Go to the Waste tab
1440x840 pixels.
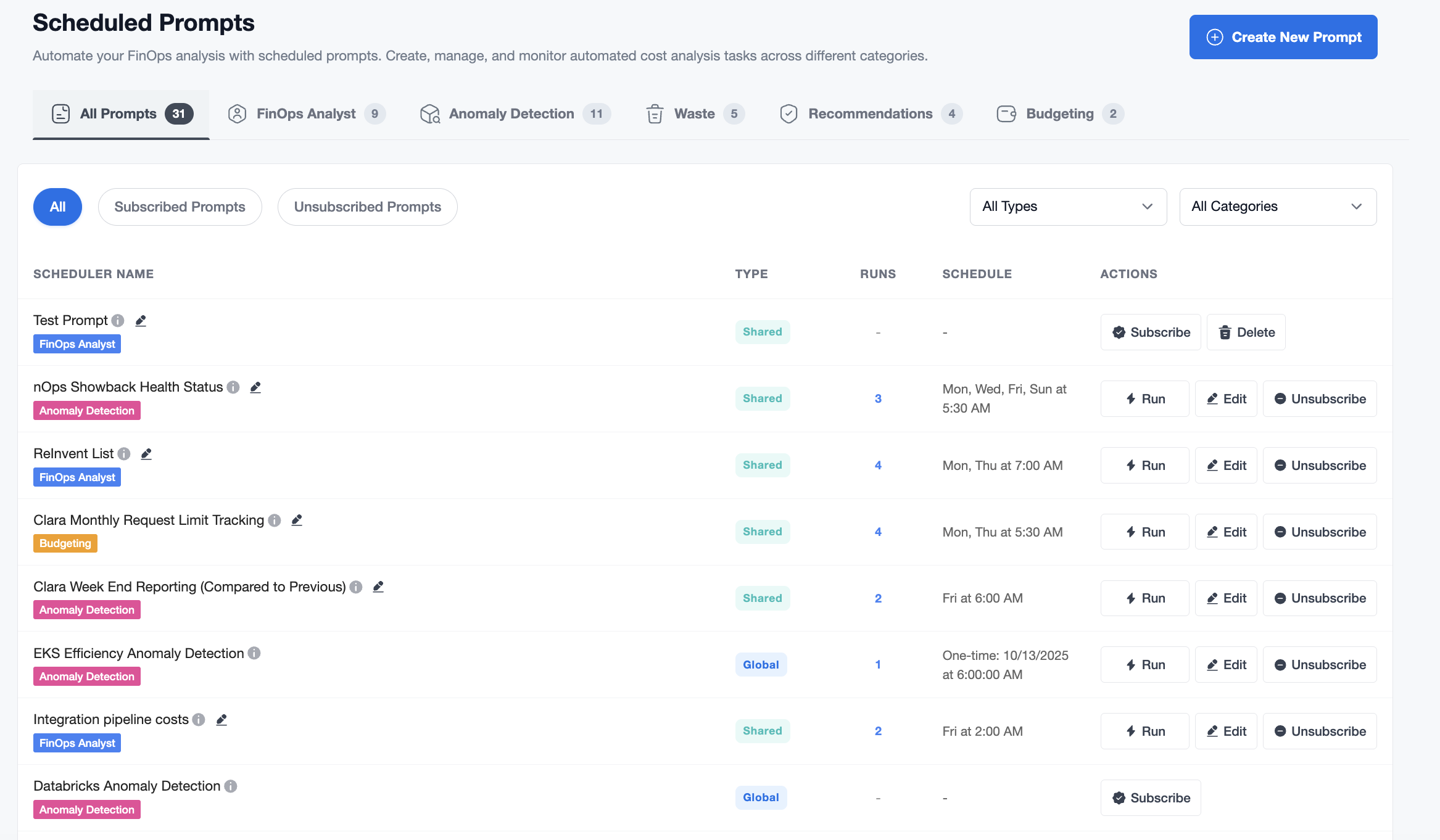click(694, 114)
